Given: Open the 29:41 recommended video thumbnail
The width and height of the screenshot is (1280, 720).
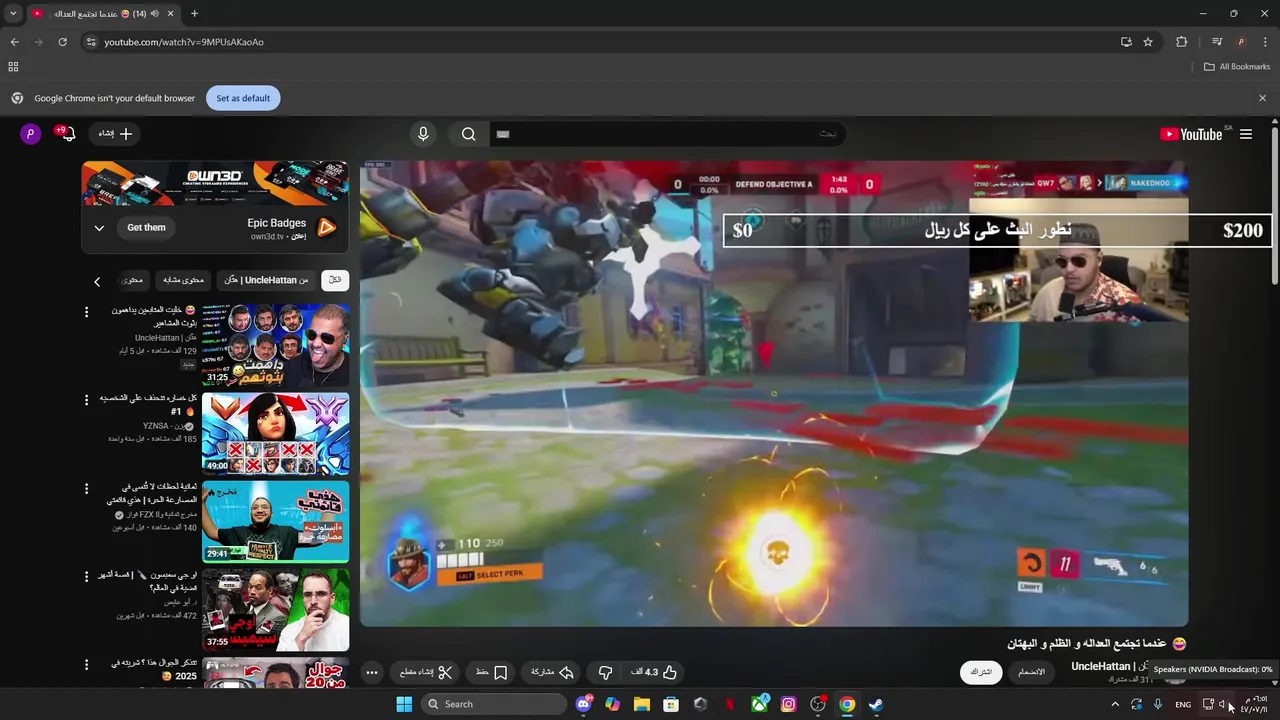Looking at the screenshot, I should pos(276,521).
